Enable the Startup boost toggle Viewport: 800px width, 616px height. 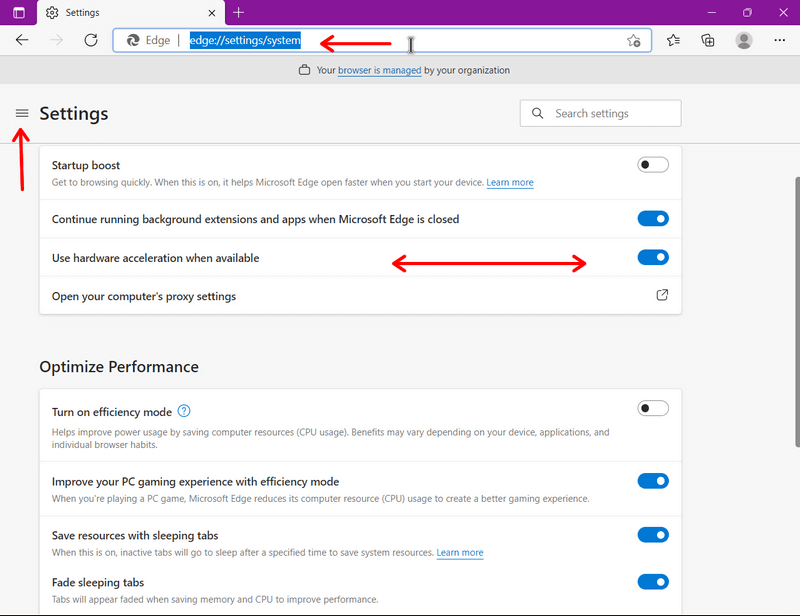(x=653, y=165)
